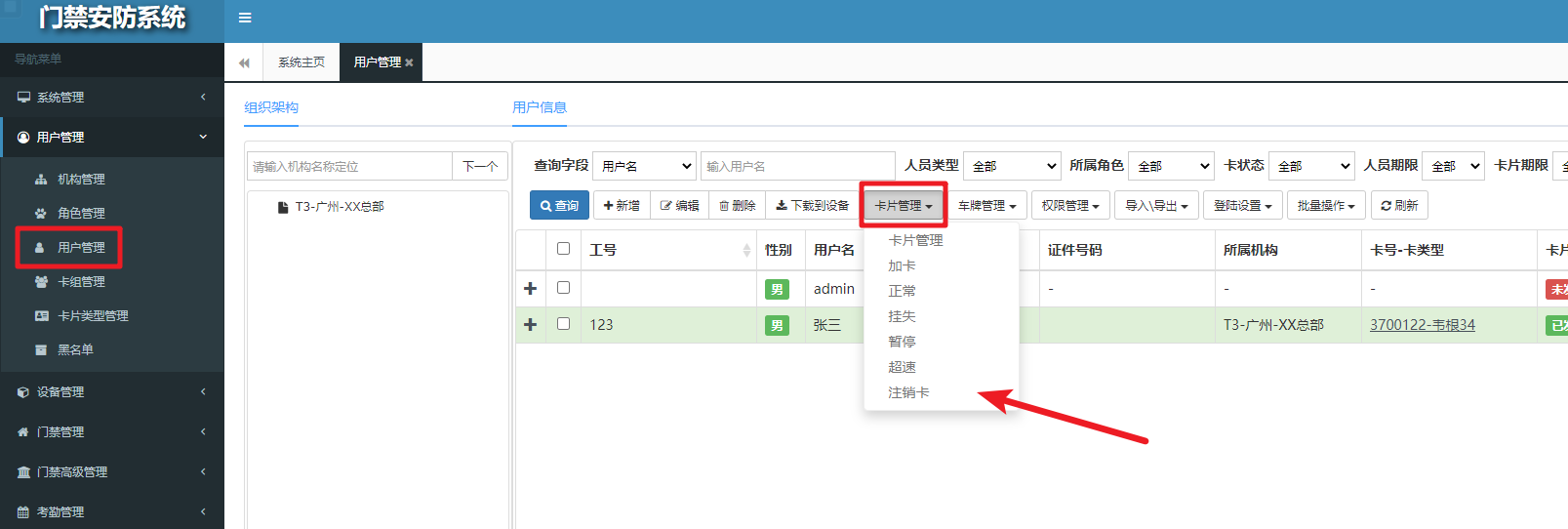
Task: Open the 车牌管理 dropdown button
Action: pyautogui.click(x=987, y=206)
